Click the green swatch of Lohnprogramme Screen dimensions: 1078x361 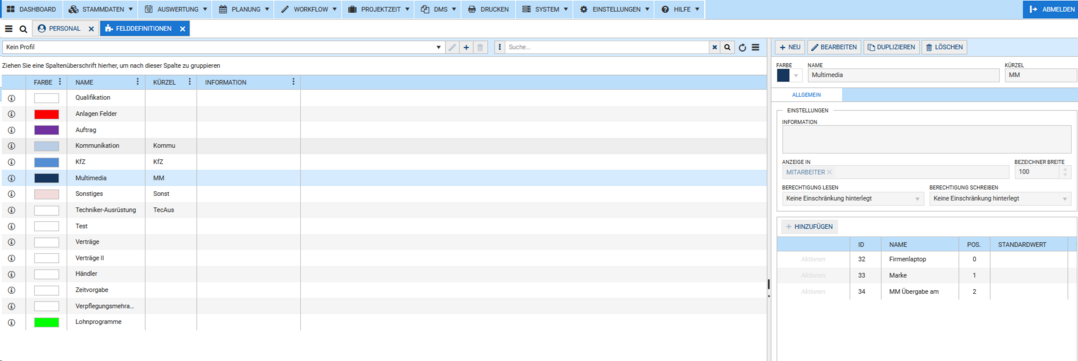pos(46,322)
